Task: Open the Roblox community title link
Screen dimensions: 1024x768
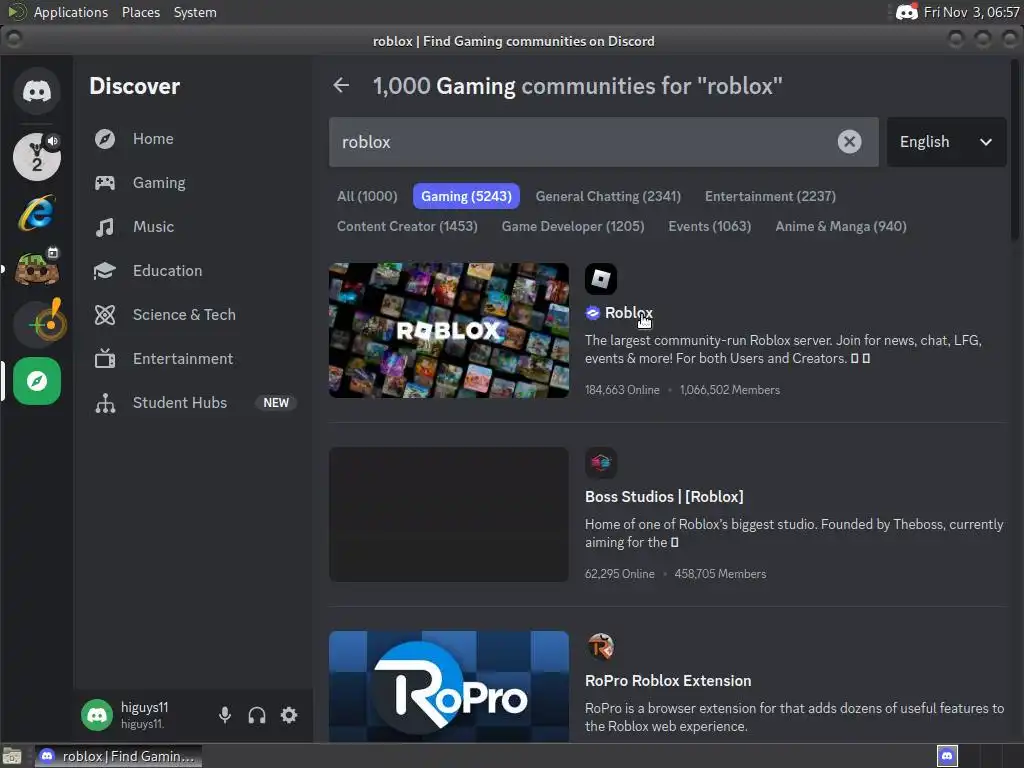Action: point(628,313)
